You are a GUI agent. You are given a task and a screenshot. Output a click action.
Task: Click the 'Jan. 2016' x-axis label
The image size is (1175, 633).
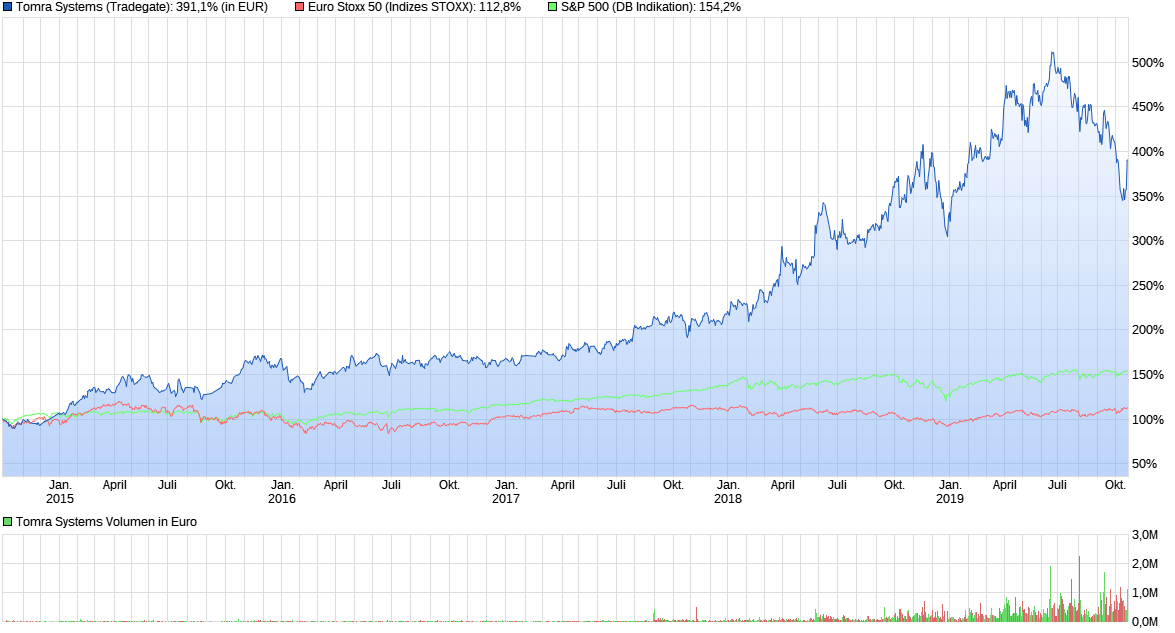[x=282, y=491]
